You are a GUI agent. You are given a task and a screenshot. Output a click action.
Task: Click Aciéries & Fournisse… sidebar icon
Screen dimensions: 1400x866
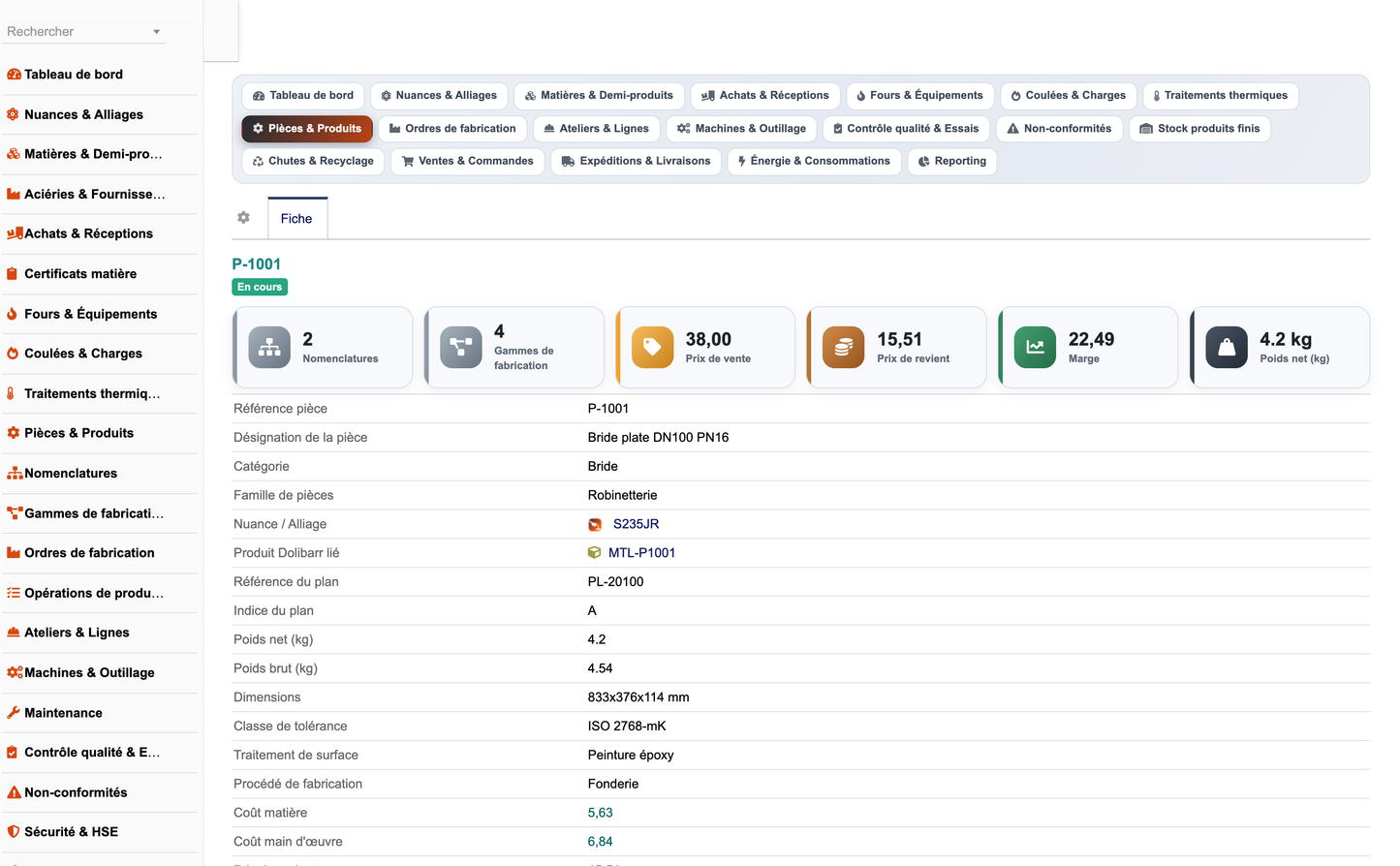pyautogui.click(x=14, y=194)
